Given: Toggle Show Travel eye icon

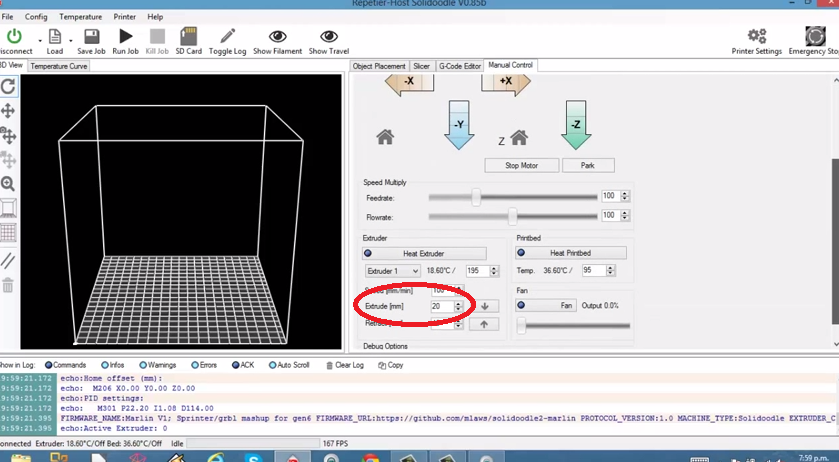Looking at the screenshot, I should coord(329,36).
